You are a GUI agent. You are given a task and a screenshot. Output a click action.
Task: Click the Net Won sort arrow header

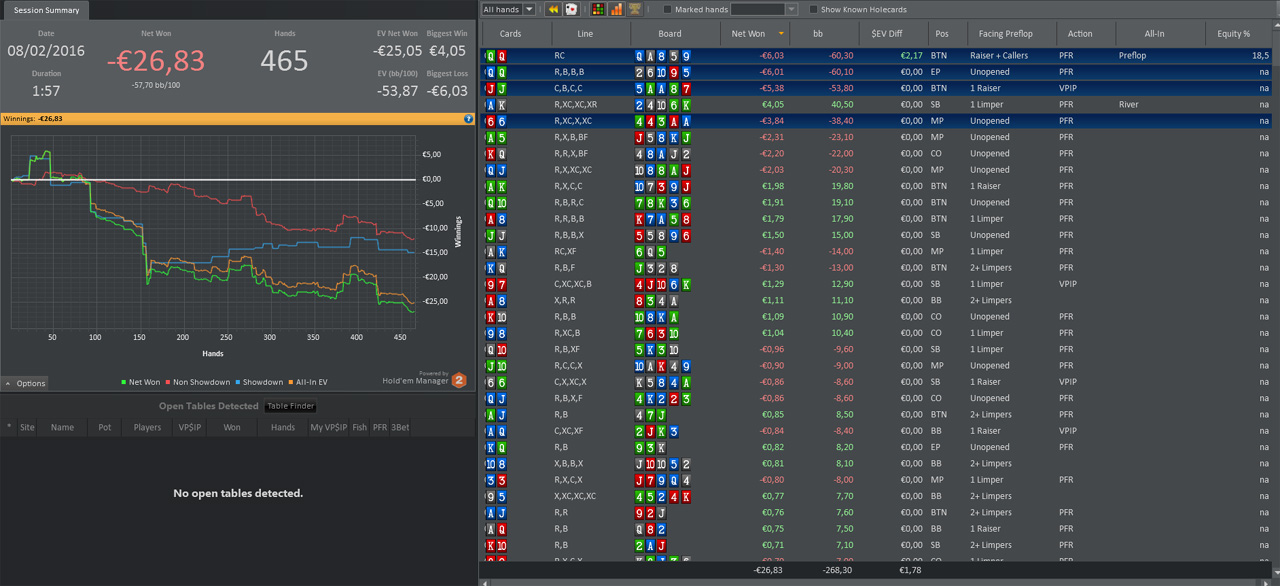coord(781,34)
